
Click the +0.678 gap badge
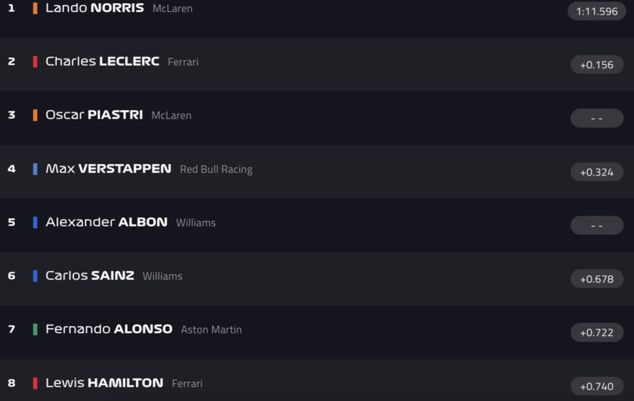coord(597,279)
